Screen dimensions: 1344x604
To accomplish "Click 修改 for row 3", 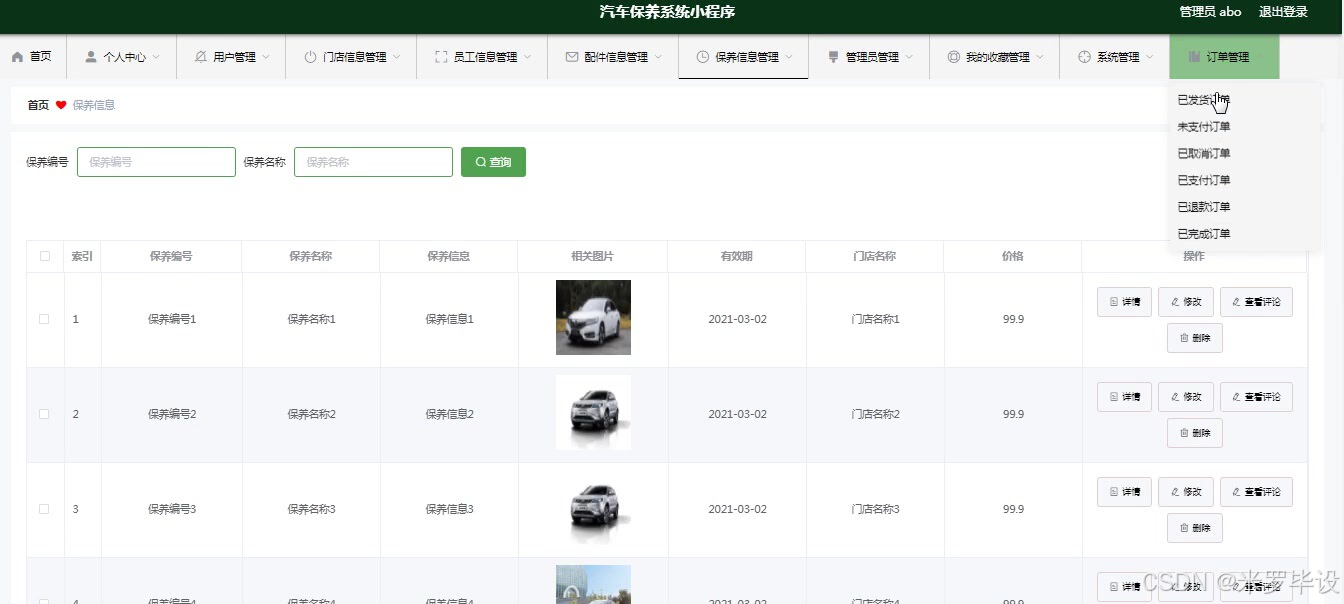I will [x=1186, y=492].
